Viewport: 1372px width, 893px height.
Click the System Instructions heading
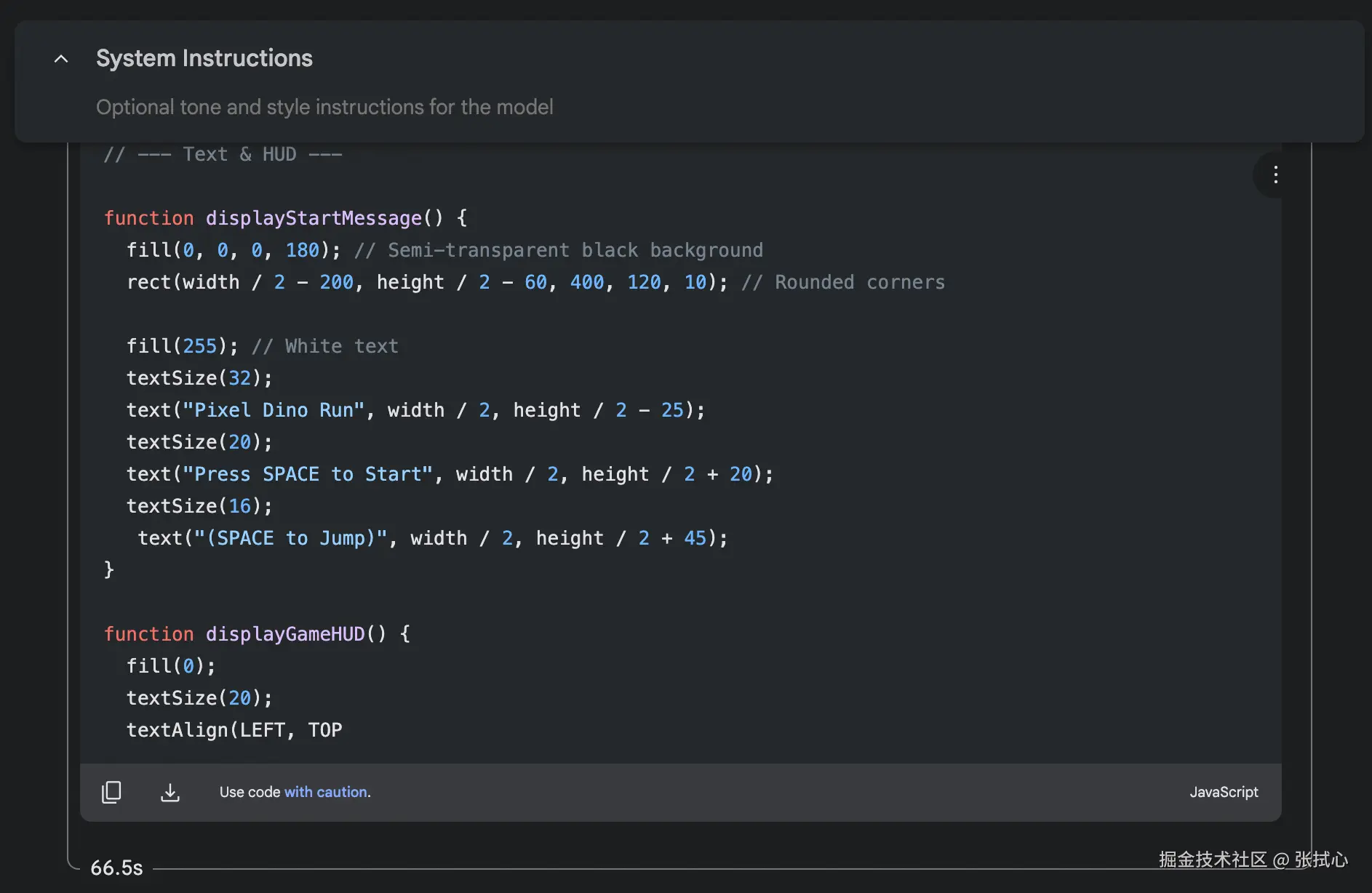click(204, 58)
